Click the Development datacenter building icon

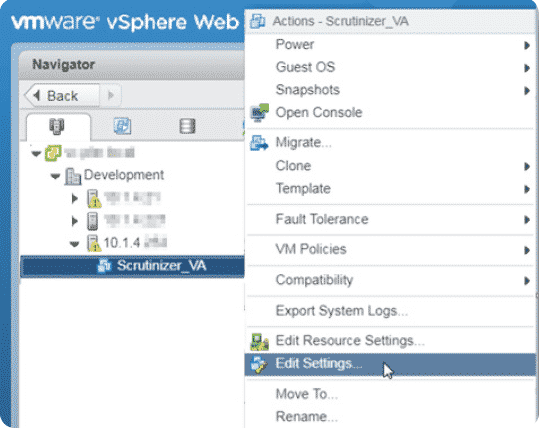click(73, 176)
